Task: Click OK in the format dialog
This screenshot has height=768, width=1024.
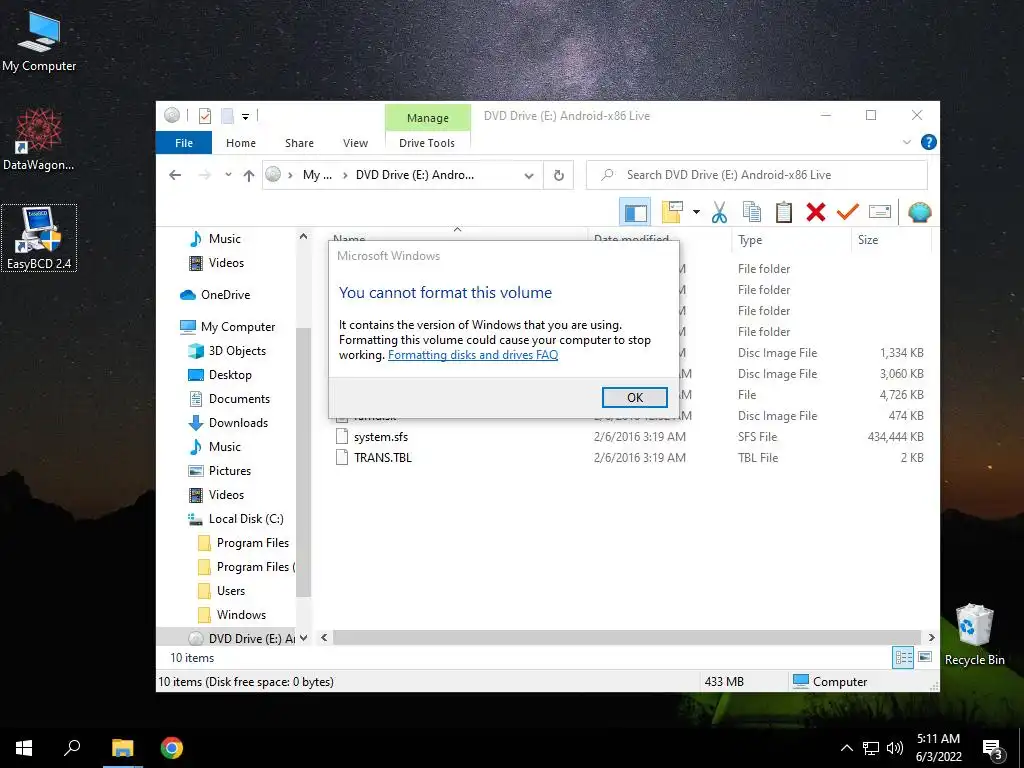Action: 635,397
